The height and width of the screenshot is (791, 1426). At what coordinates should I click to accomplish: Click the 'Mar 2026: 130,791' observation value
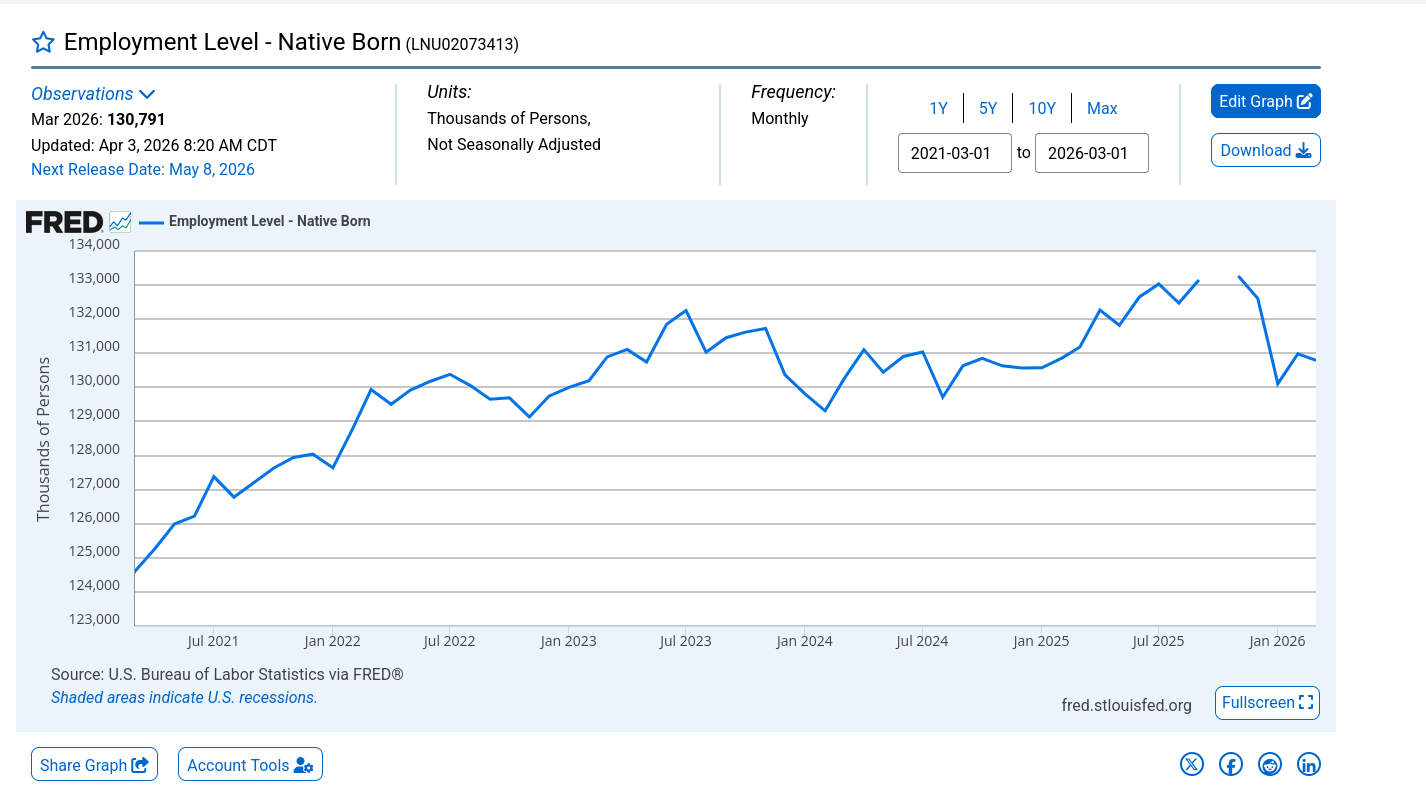pos(98,120)
